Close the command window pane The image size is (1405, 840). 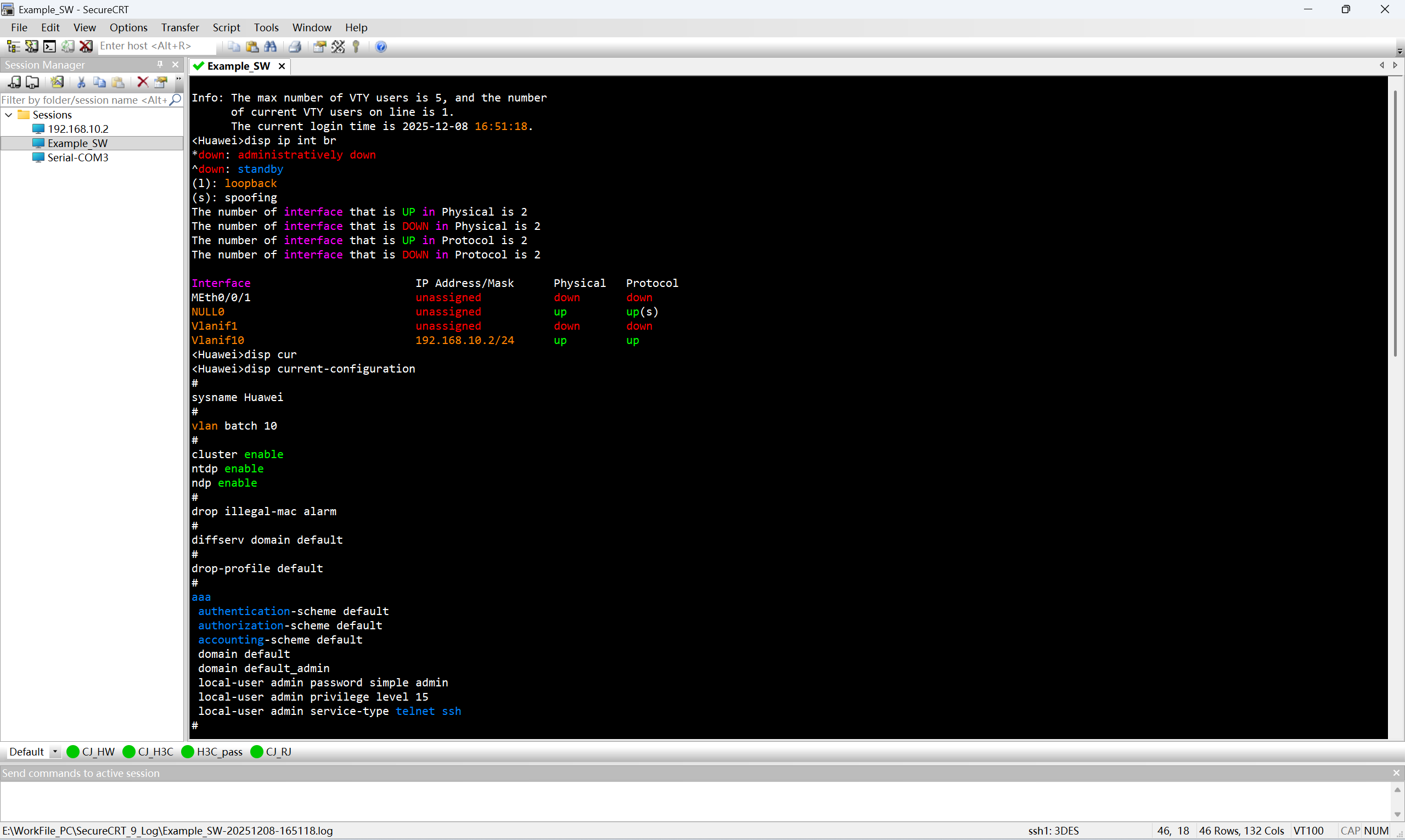coord(1397,773)
